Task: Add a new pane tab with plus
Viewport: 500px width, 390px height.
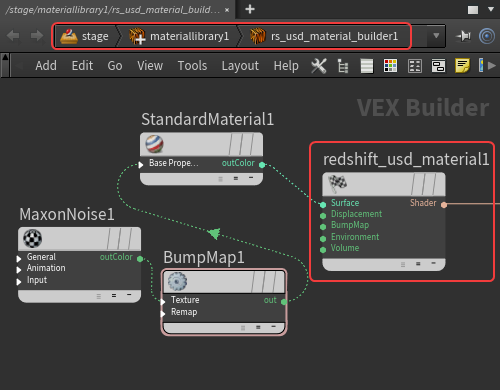Action: (x=250, y=9)
